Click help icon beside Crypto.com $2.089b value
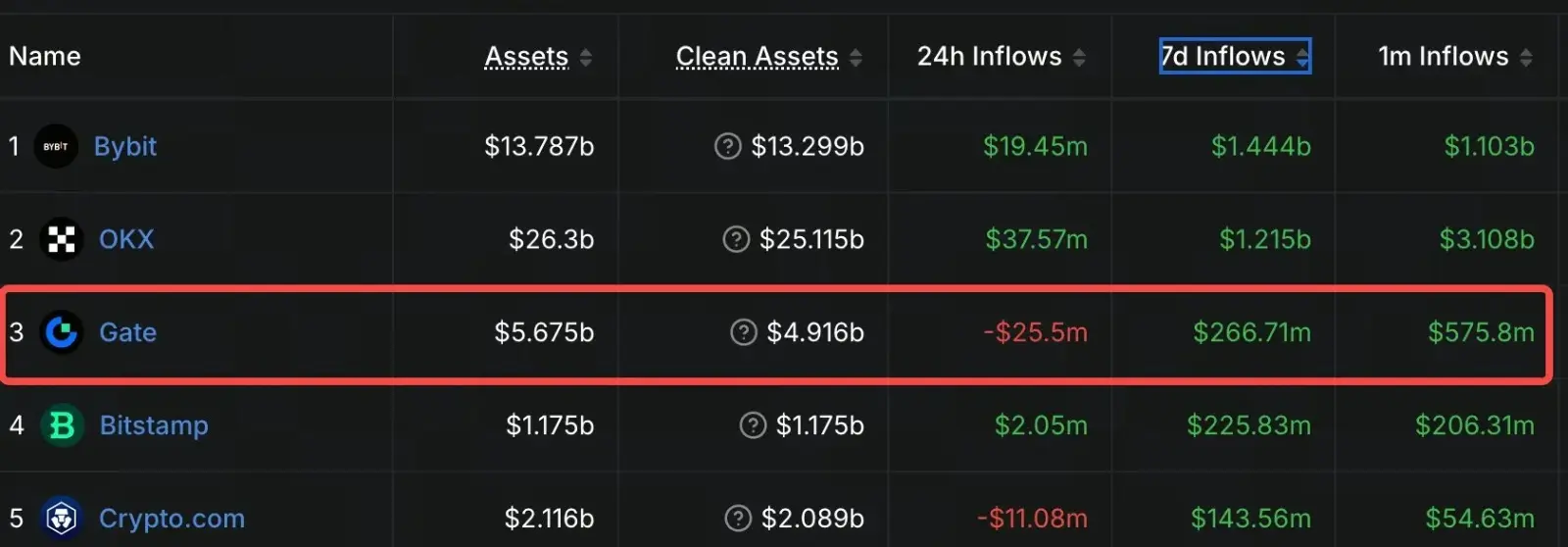 point(738,519)
